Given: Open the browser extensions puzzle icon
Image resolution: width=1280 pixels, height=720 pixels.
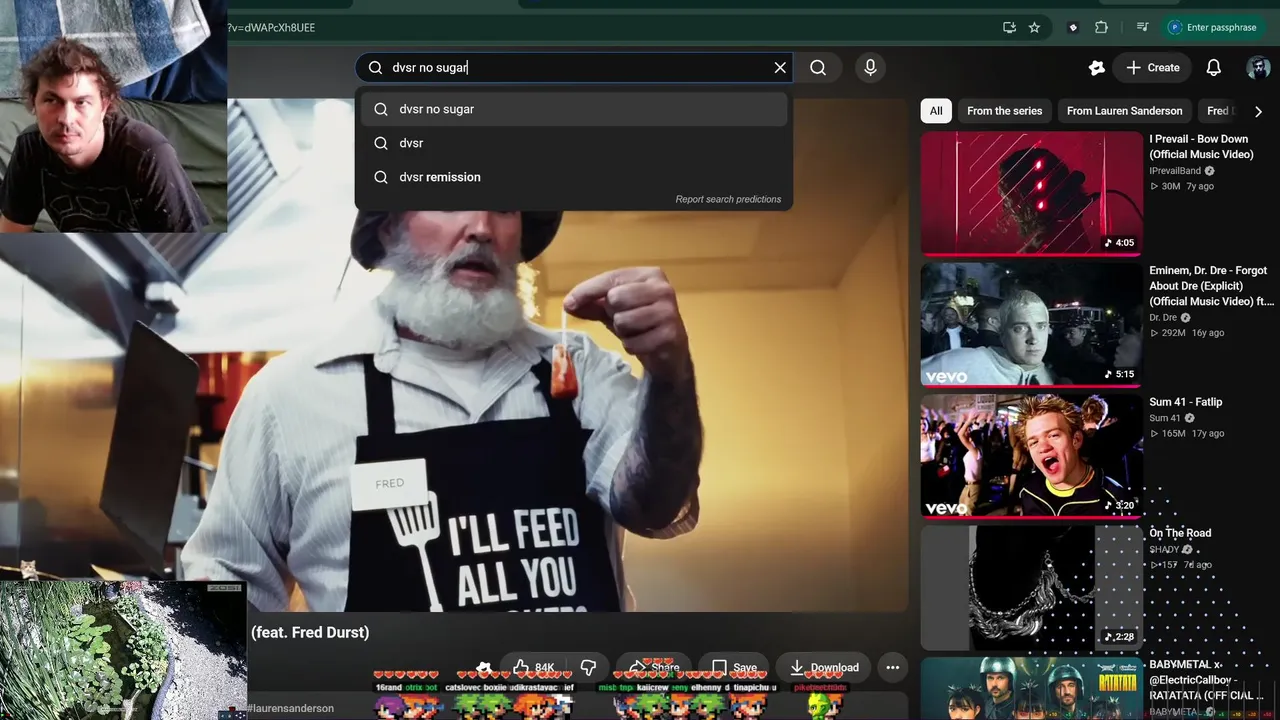Looking at the screenshot, I should 1101,28.
